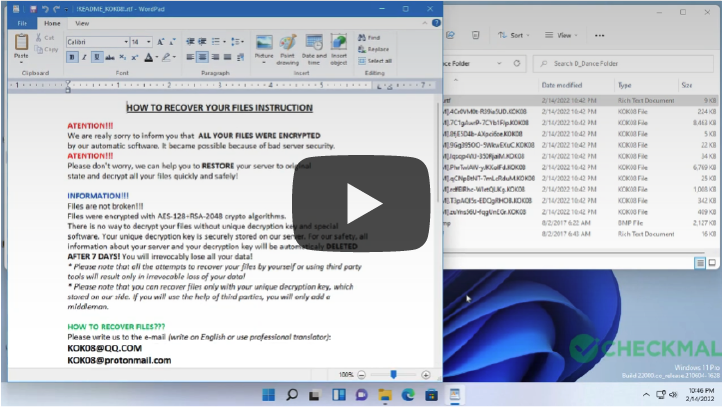Screen dimensions: 722x407
Task: Increase paragraph indent
Action: (x=202, y=42)
